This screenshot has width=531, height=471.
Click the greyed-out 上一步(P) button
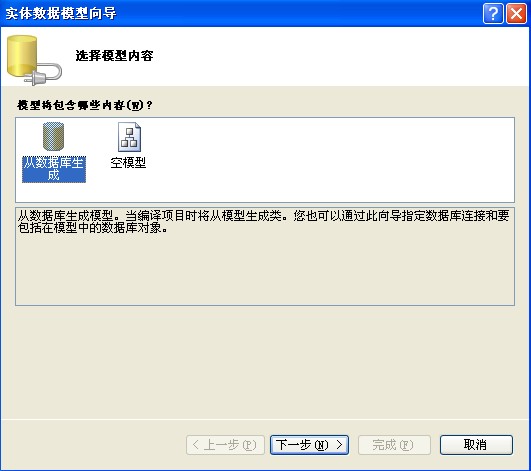click(225, 445)
